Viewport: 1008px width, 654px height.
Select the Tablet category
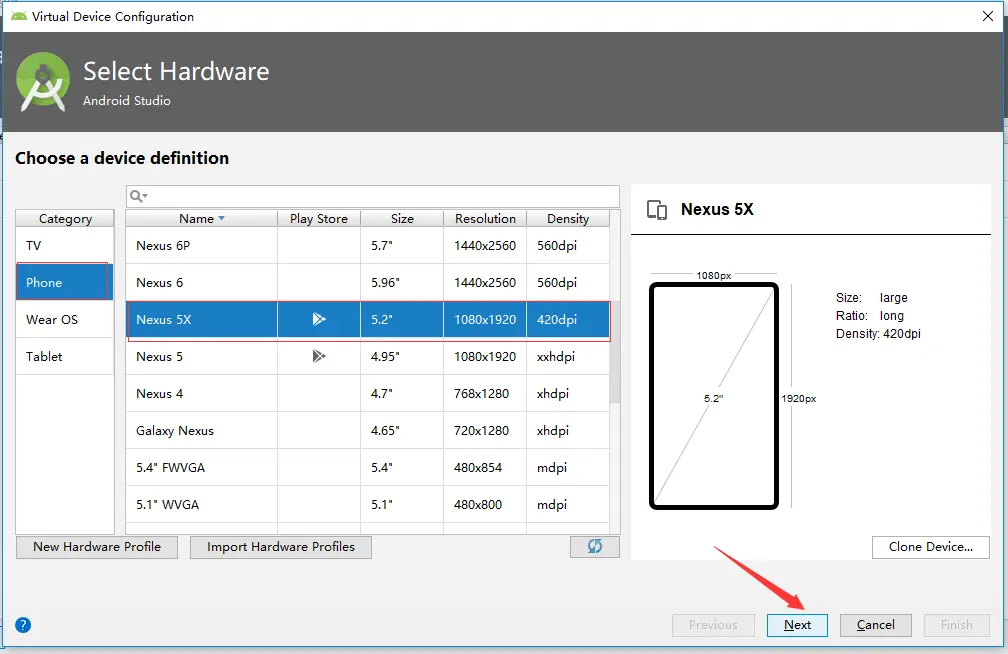tap(64, 356)
